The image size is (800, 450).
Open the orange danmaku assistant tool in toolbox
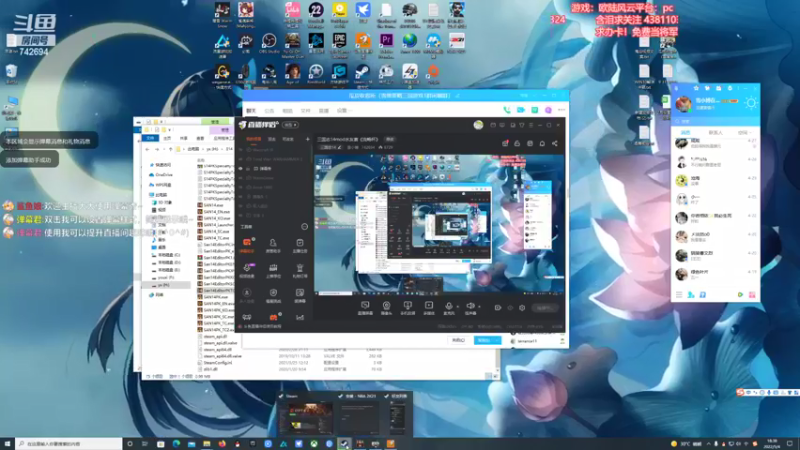[x=247, y=244]
